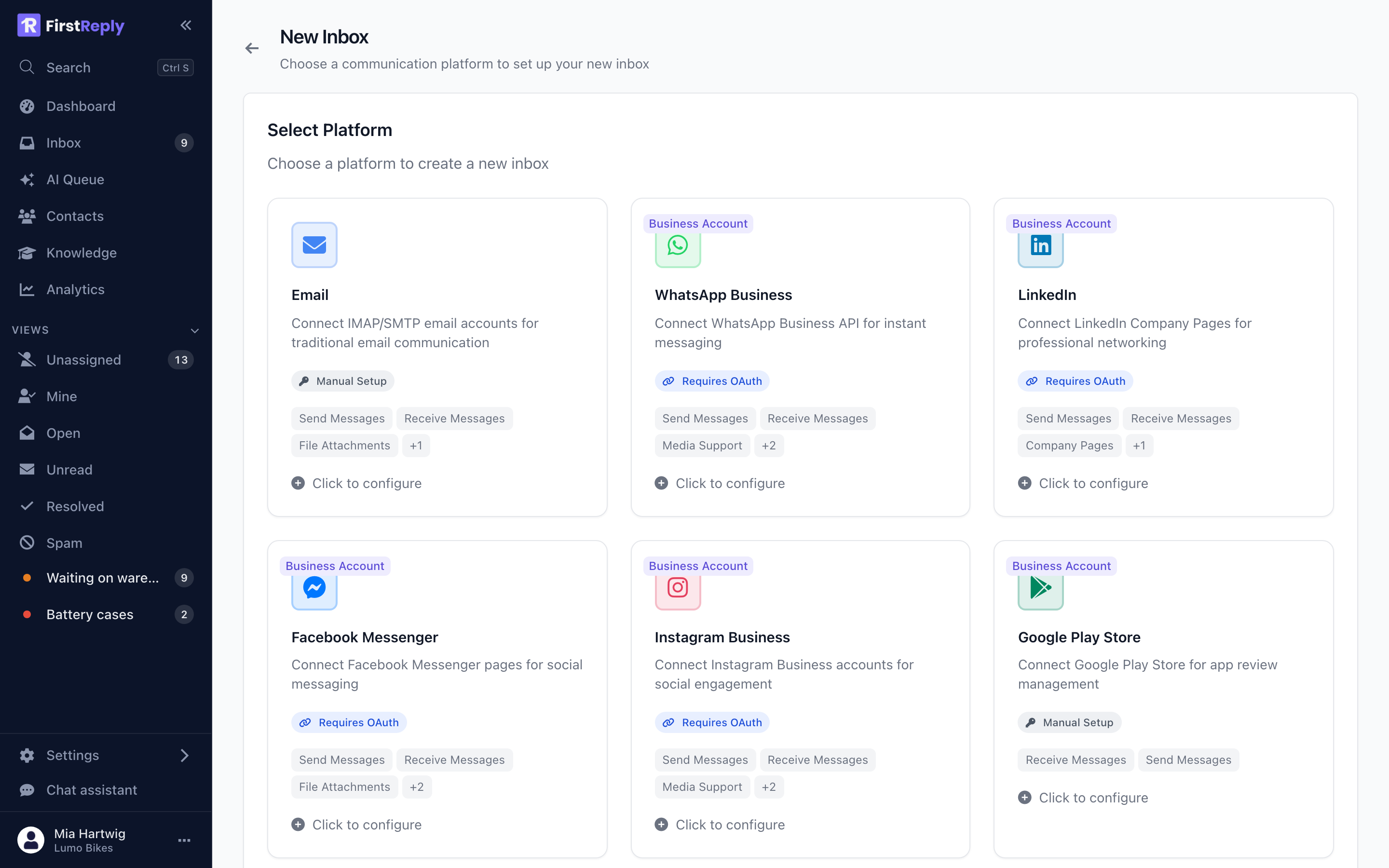Show Resolved conversations

coord(106,507)
